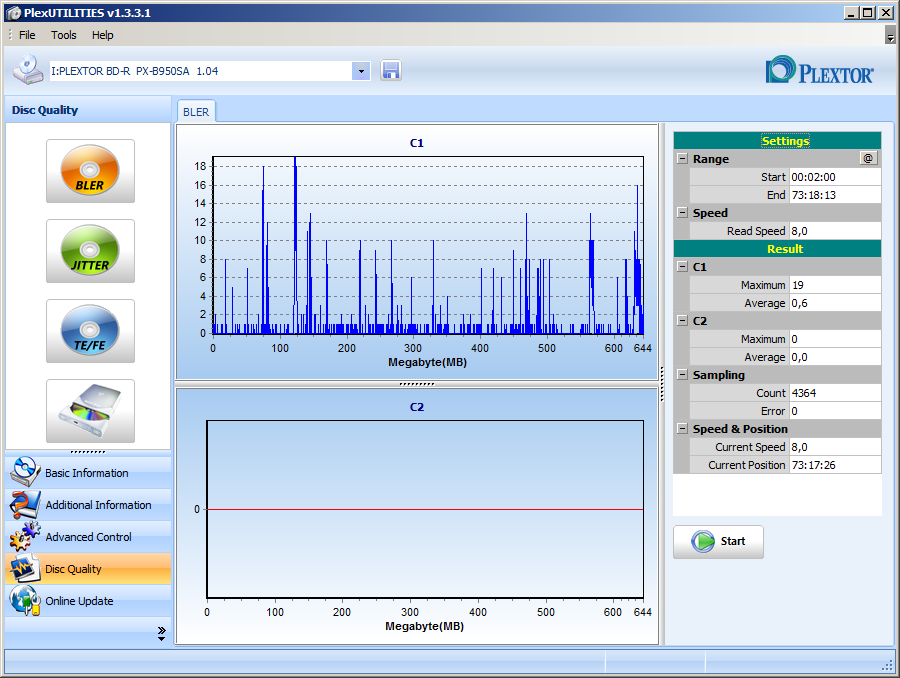The width and height of the screenshot is (900, 678).
Task: Click the save floppy disk icon
Action: tap(390, 71)
